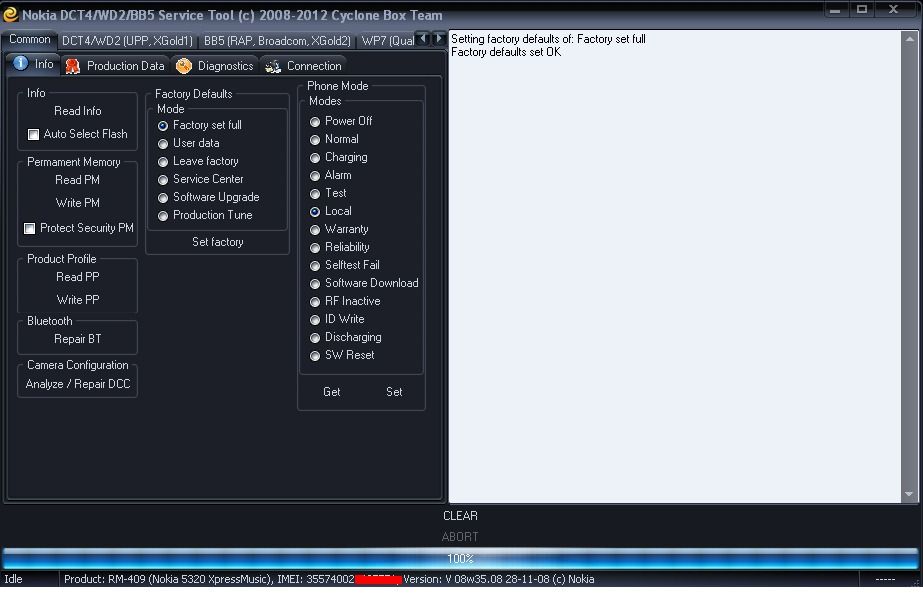The width and height of the screenshot is (923, 614).
Task: Select the User data factory mode
Action: [163, 144]
